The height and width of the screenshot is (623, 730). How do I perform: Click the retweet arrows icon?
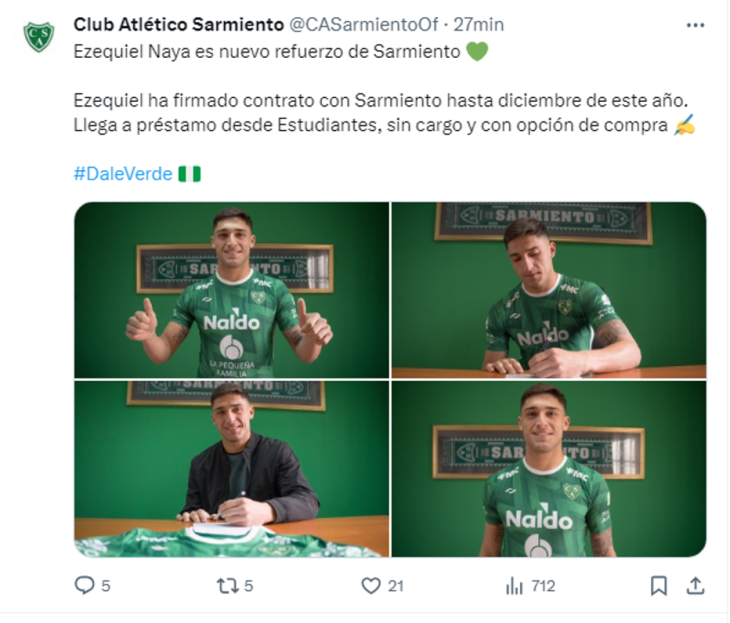(x=228, y=586)
